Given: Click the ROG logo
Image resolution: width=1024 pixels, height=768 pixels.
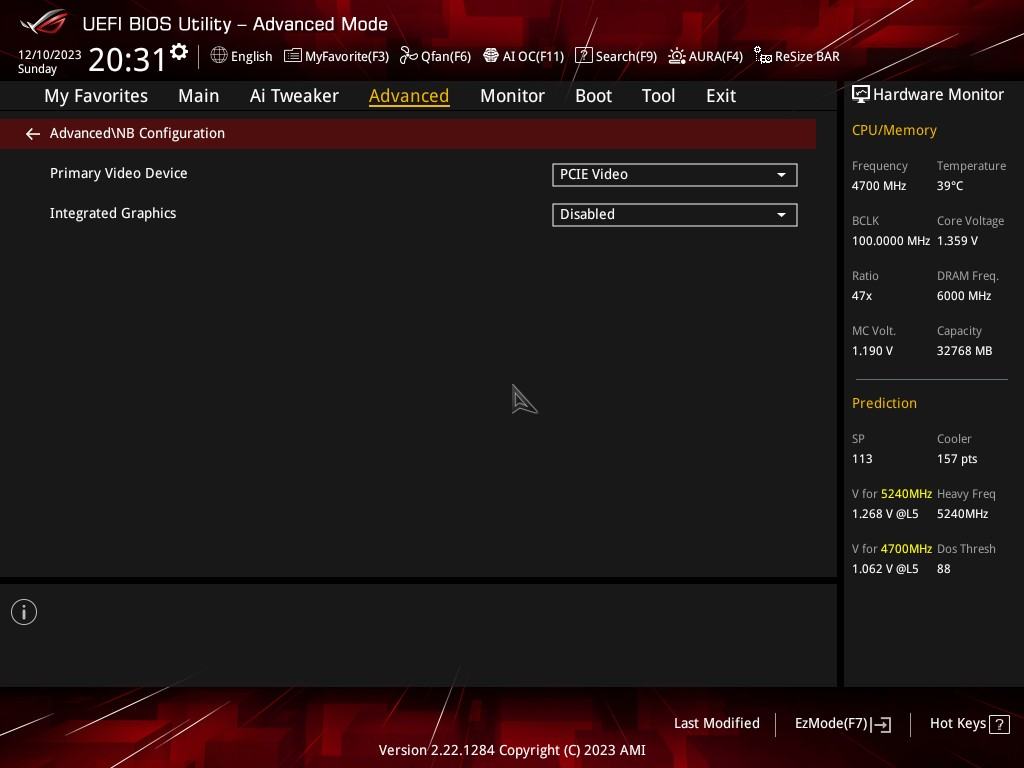Looking at the screenshot, I should [x=43, y=23].
